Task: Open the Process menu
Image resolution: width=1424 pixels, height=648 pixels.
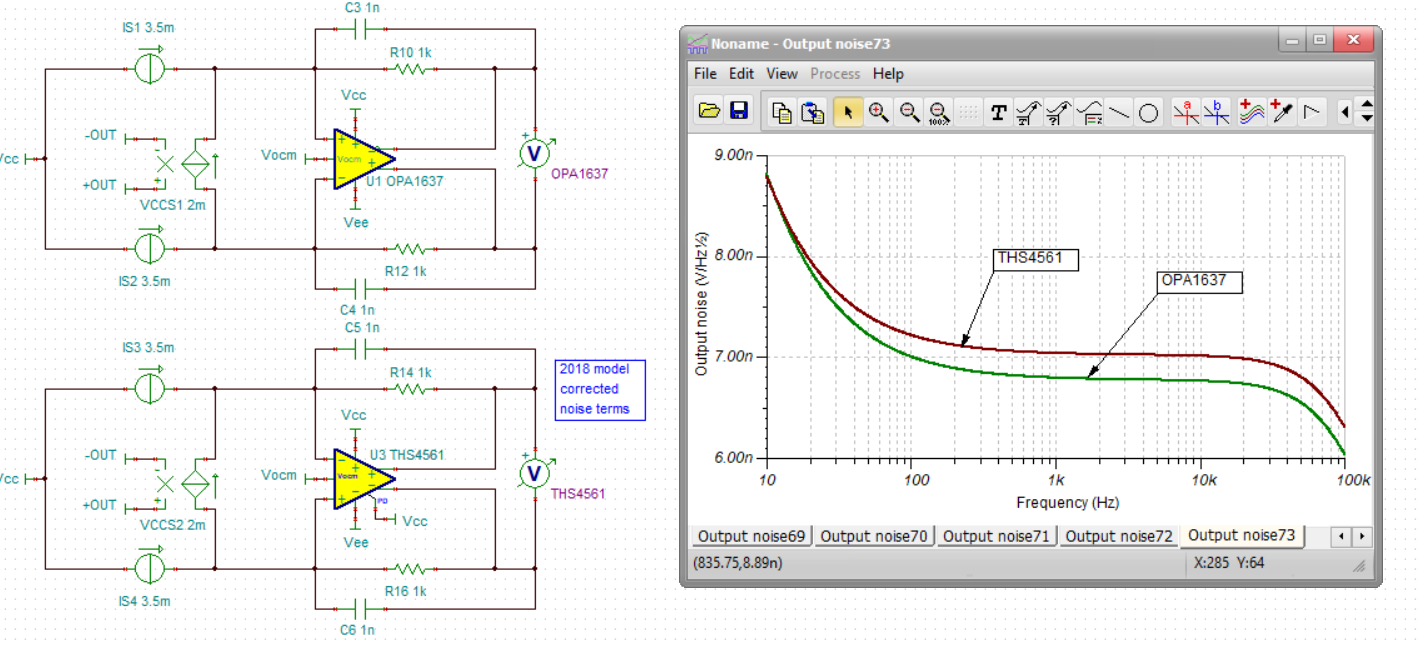Action: click(835, 74)
